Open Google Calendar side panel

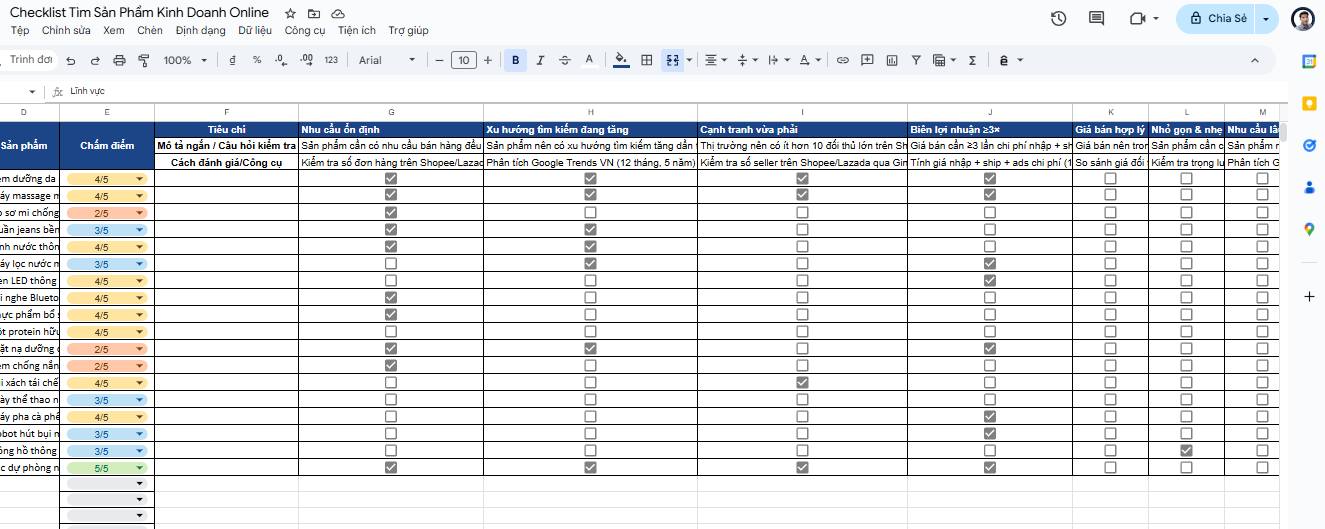(x=1309, y=62)
